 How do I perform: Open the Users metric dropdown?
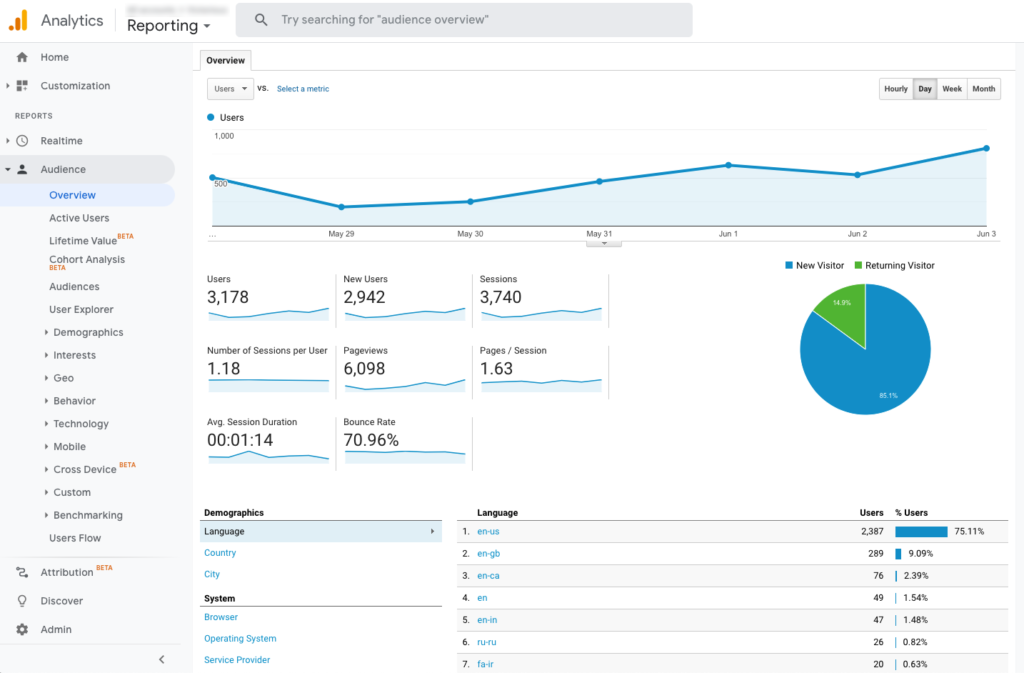tap(230, 89)
